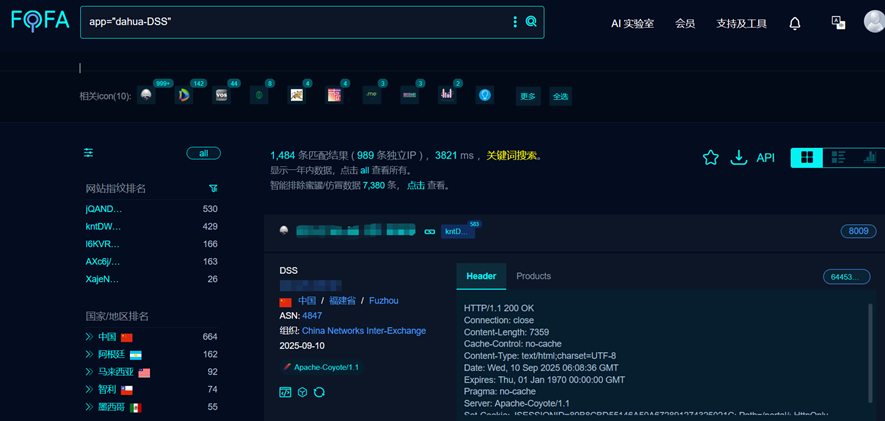Filter by kntDW... fingerprint entry
This screenshot has height=421, width=885.
[103, 226]
